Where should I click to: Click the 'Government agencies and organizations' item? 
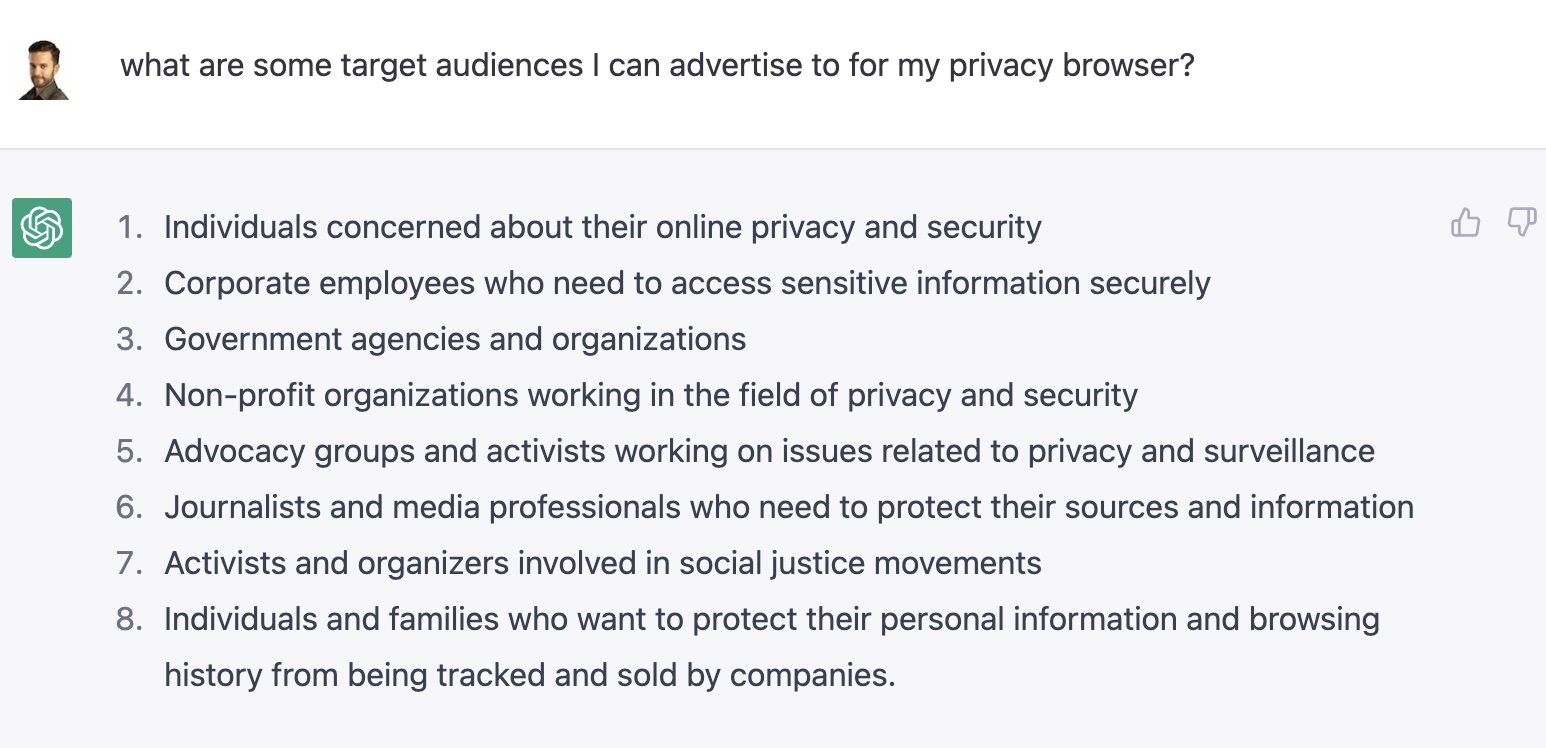tap(455, 340)
